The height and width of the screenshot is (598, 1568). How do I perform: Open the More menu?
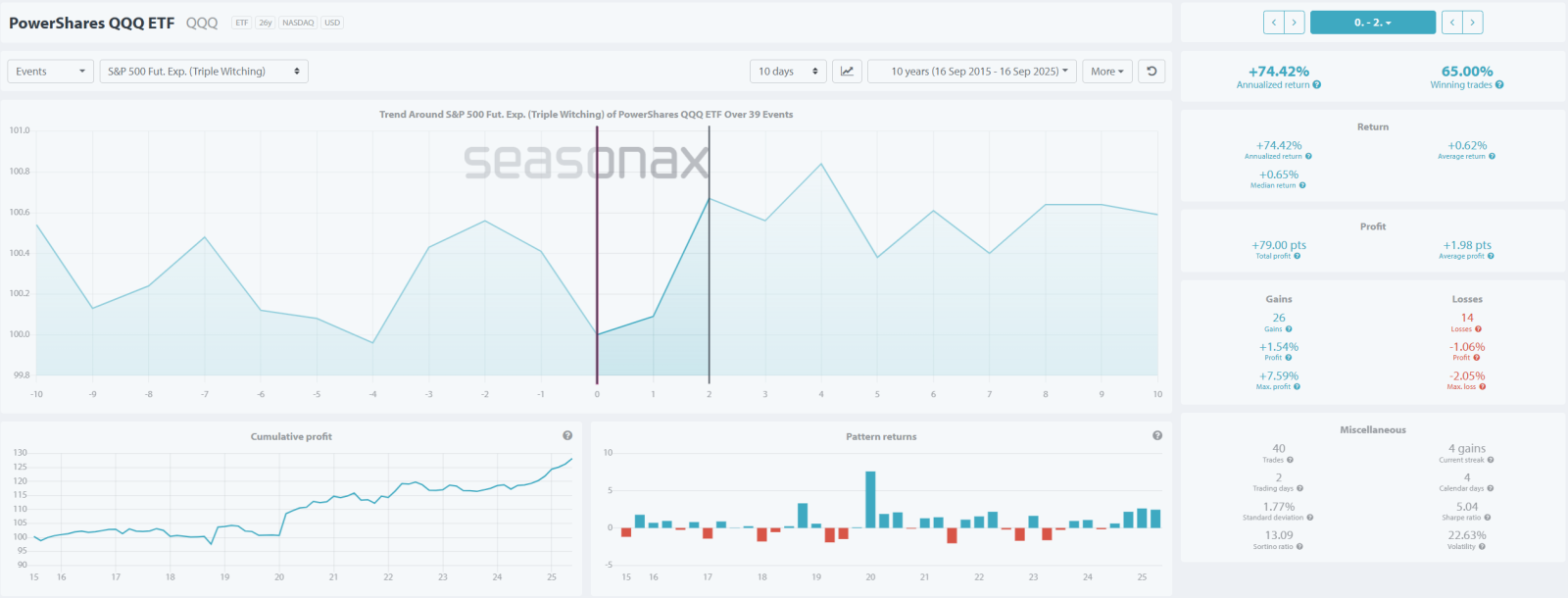tap(1107, 72)
